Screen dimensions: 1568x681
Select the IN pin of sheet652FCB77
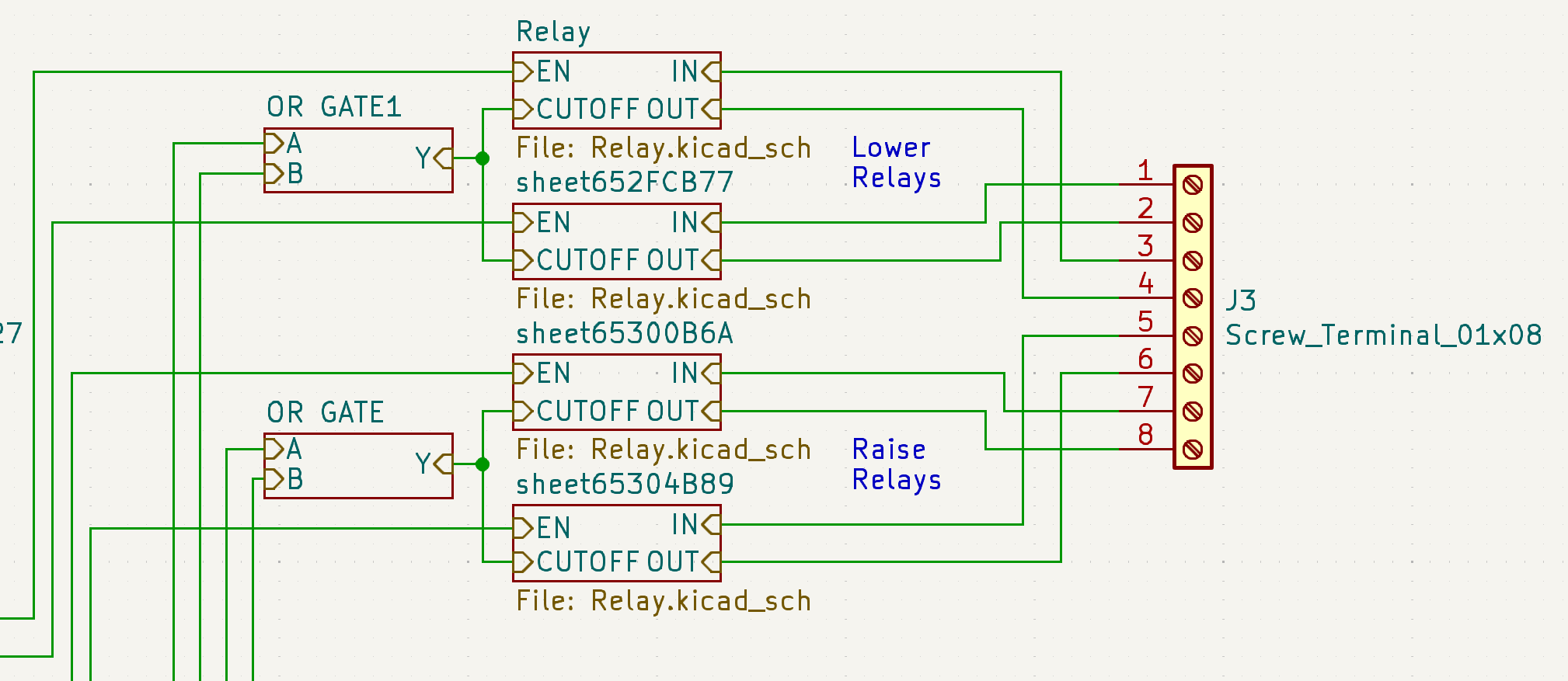695,223
